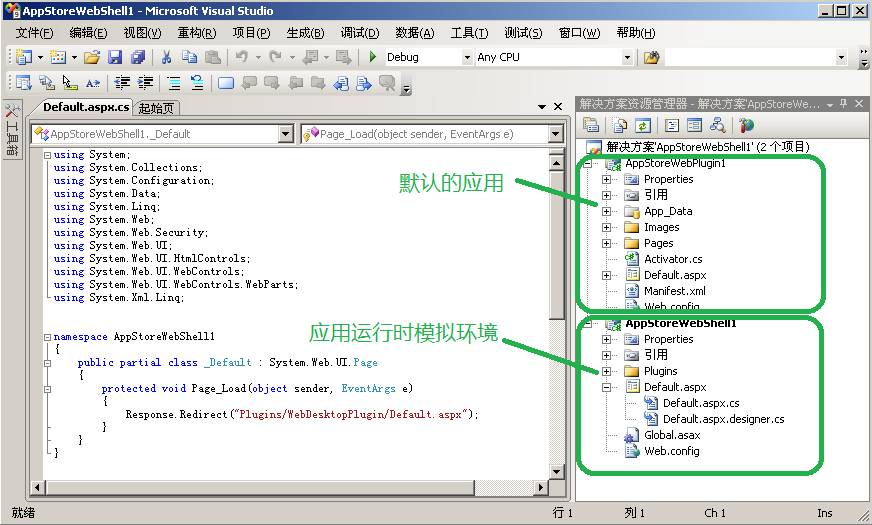
Task: Click View Code icon in Solution Explorer
Action: [672, 125]
